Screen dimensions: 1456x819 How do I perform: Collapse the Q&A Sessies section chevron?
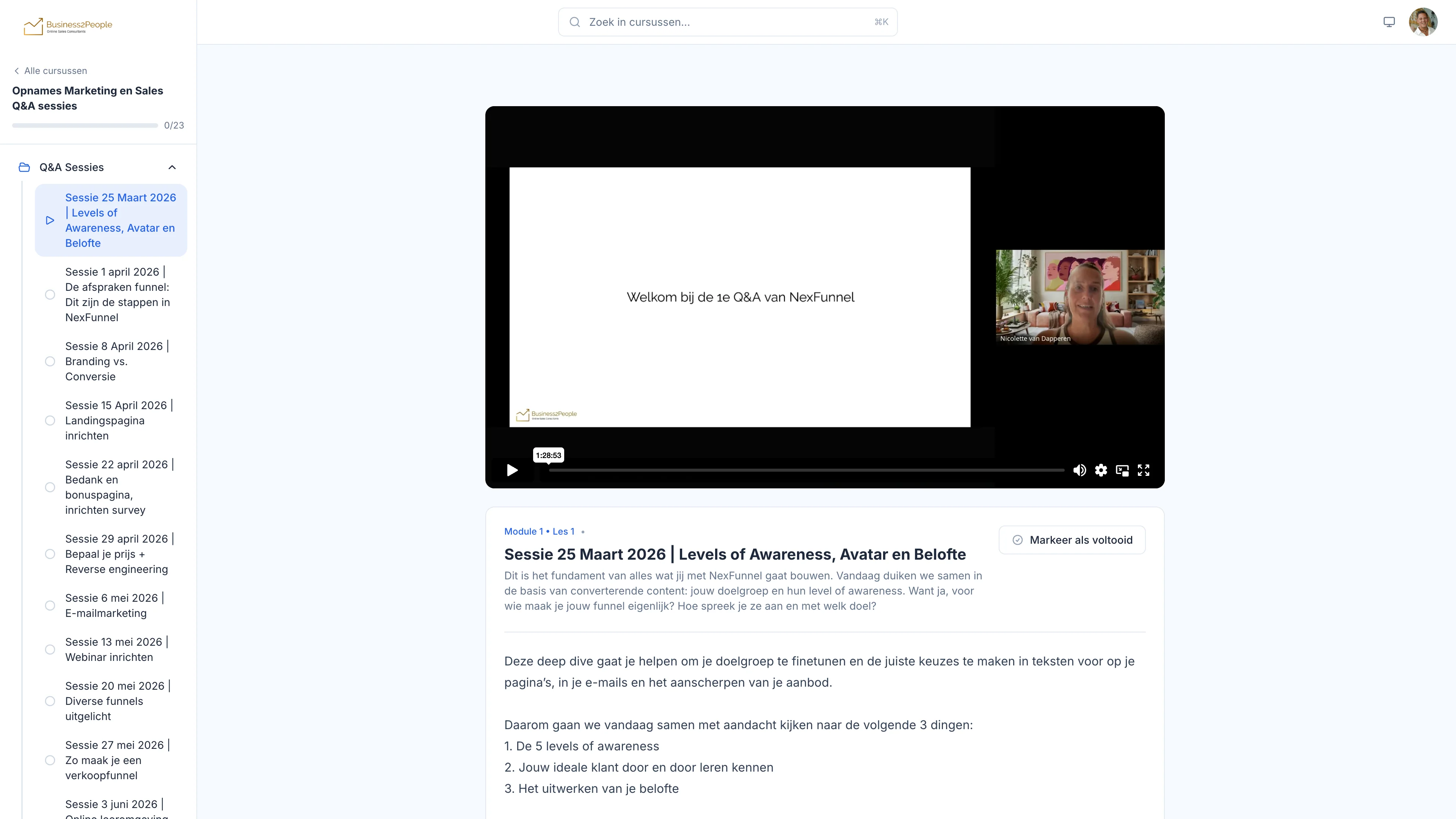(173, 167)
